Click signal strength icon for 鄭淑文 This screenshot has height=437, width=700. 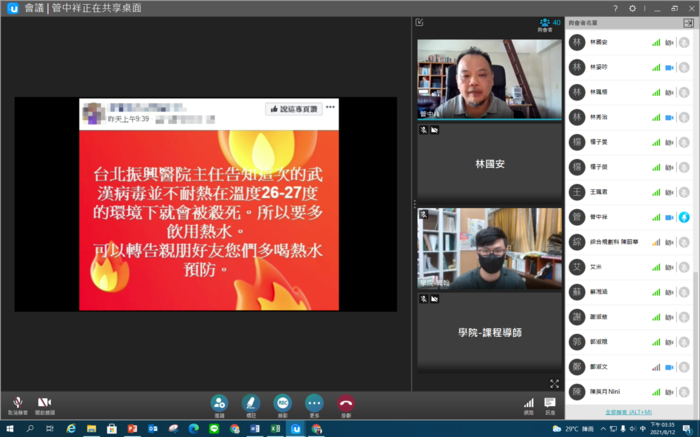pyautogui.click(x=656, y=367)
